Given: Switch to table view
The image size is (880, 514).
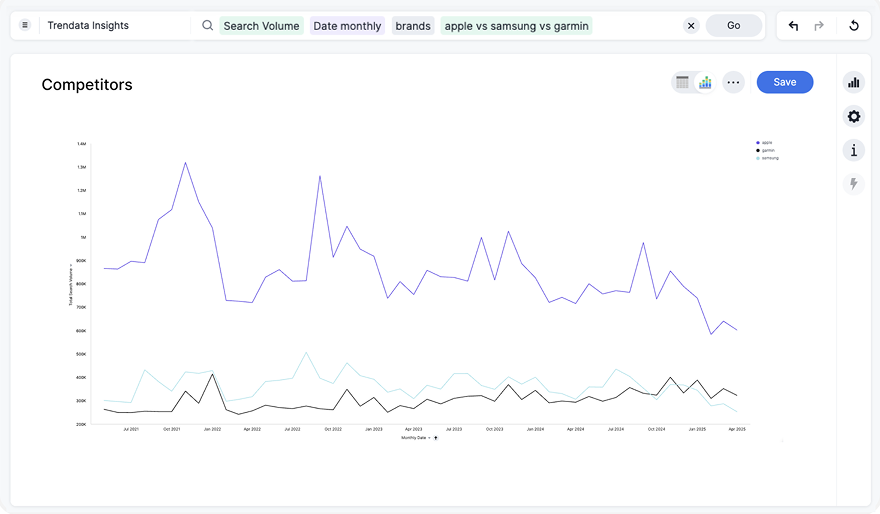Looking at the screenshot, I should click(683, 83).
